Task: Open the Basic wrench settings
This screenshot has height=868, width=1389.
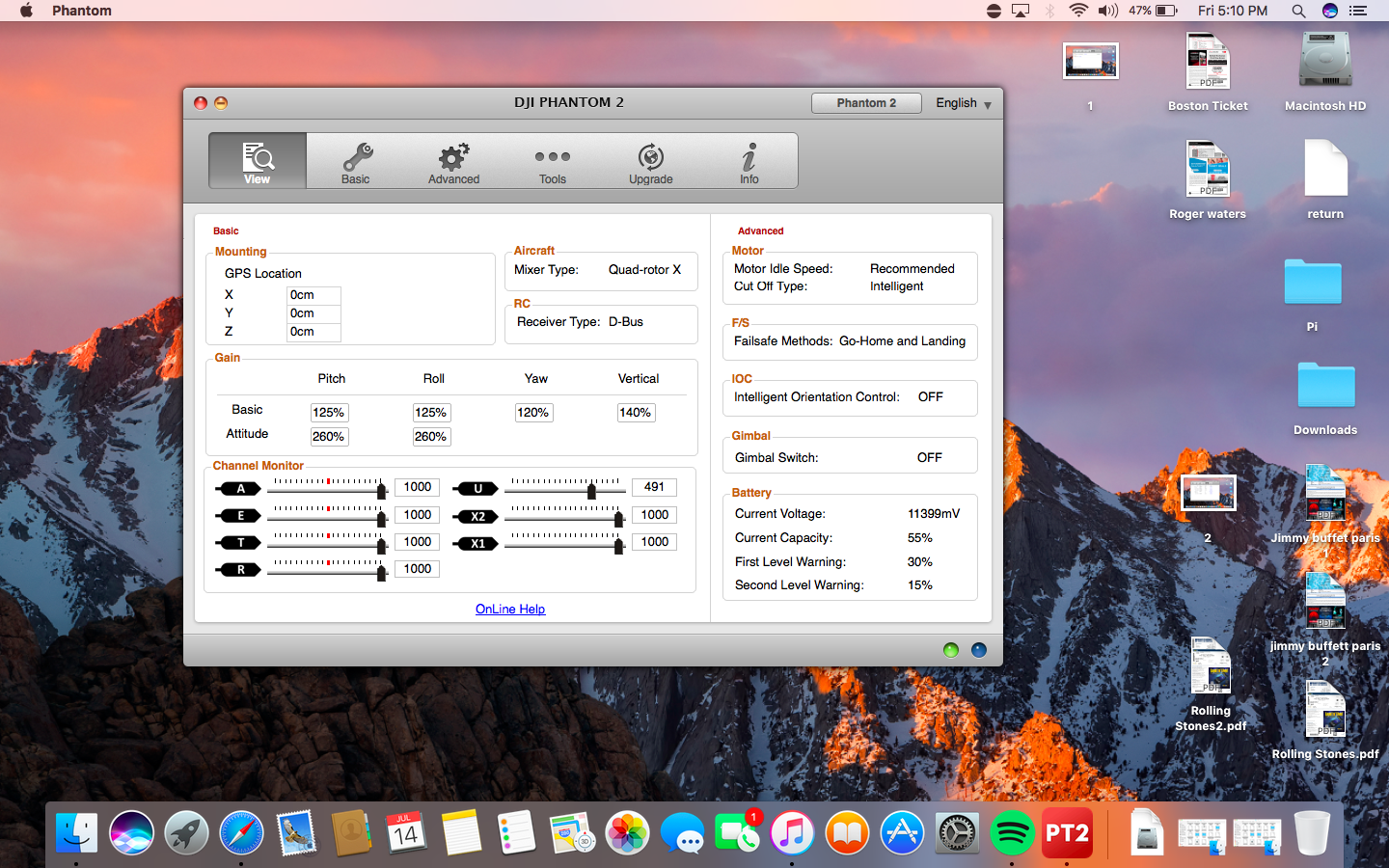Action: pos(356,161)
